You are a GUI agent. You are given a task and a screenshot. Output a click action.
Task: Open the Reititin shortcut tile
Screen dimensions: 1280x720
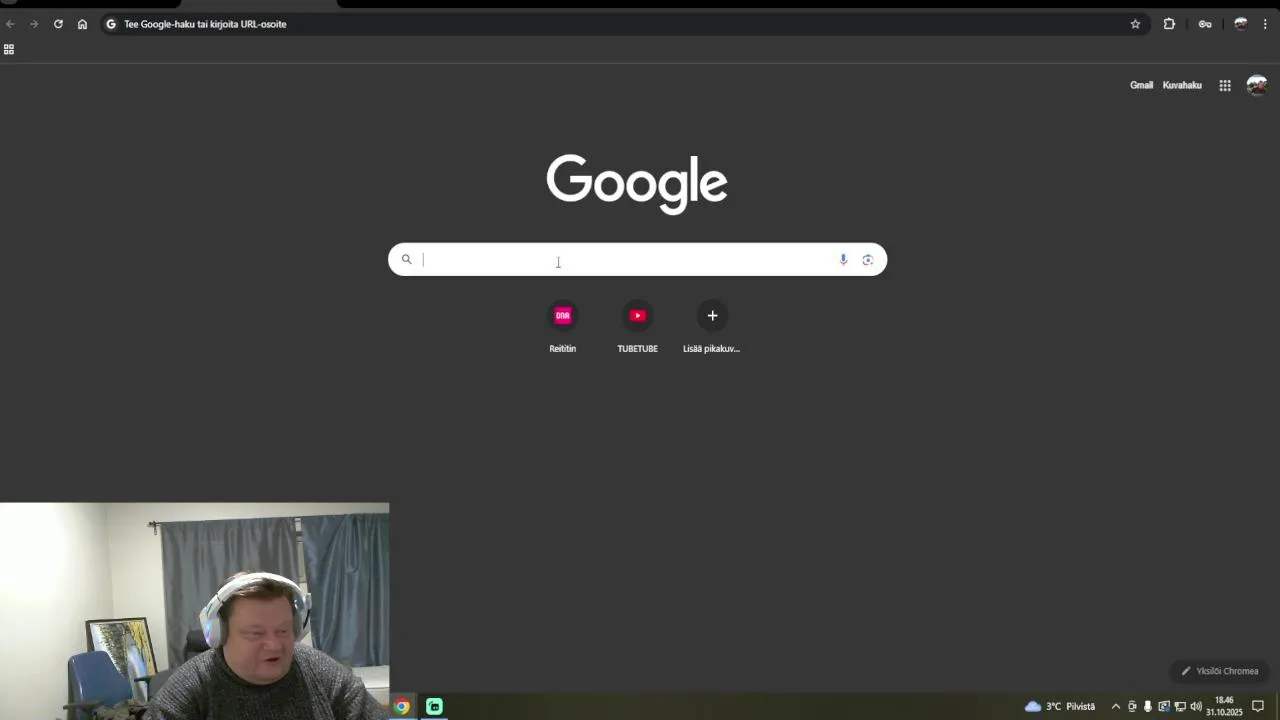562,328
